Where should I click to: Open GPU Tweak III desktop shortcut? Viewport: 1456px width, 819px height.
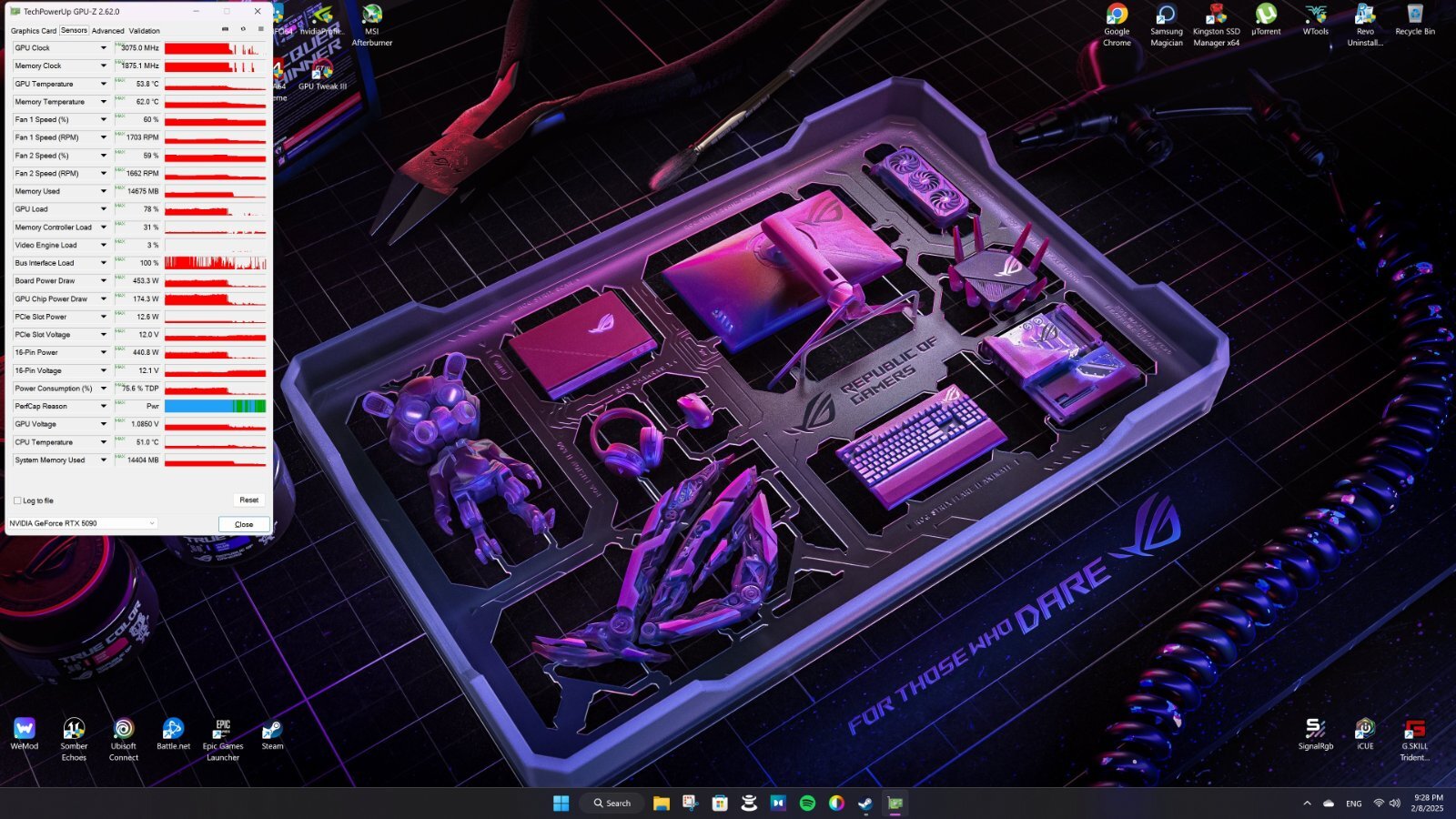pos(322,76)
